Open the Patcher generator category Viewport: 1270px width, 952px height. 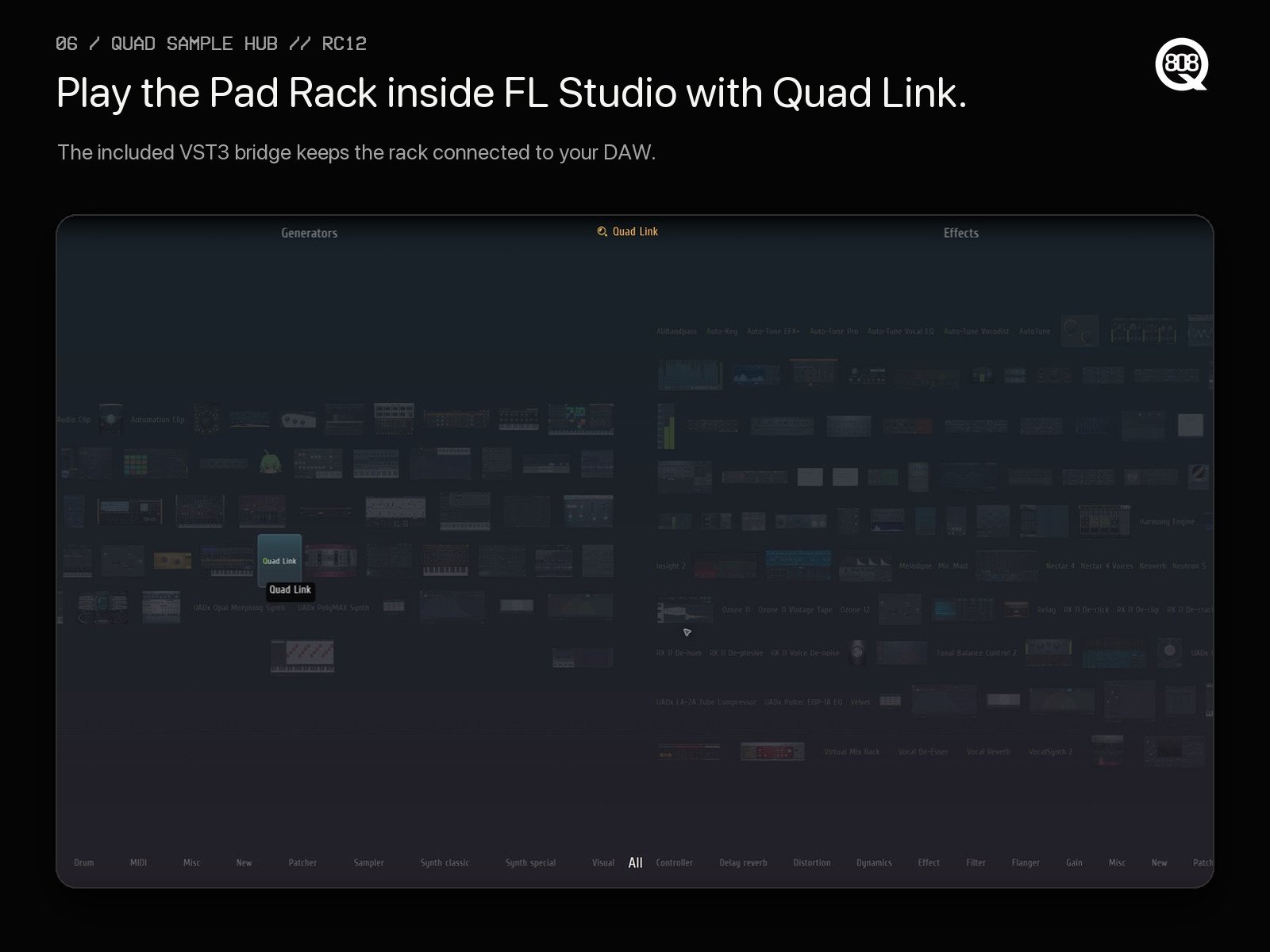(302, 863)
